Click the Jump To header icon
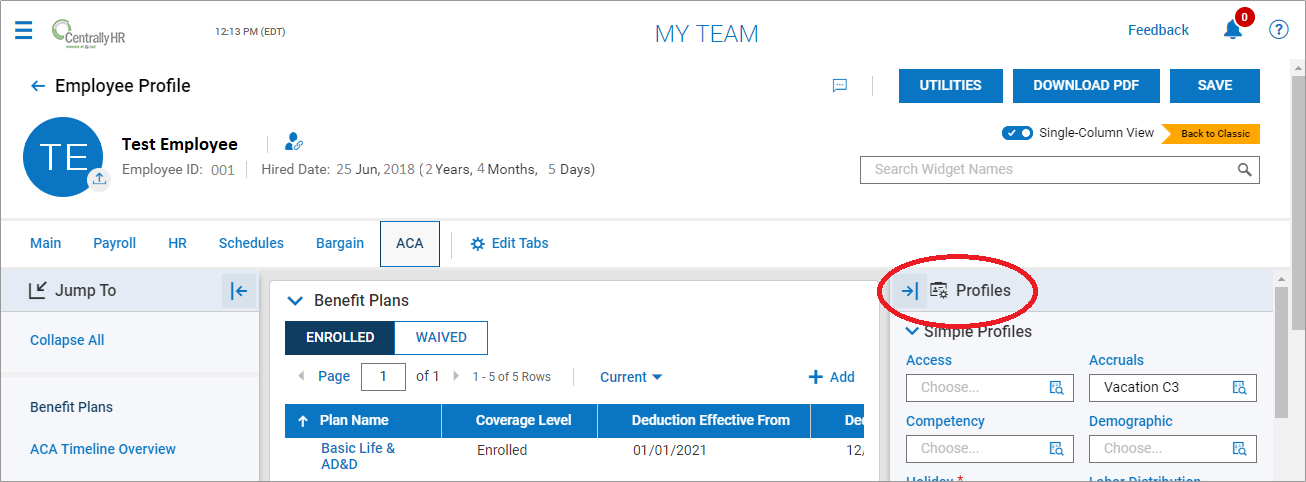Viewport: 1306px width, 482px height. pyautogui.click(x=38, y=291)
